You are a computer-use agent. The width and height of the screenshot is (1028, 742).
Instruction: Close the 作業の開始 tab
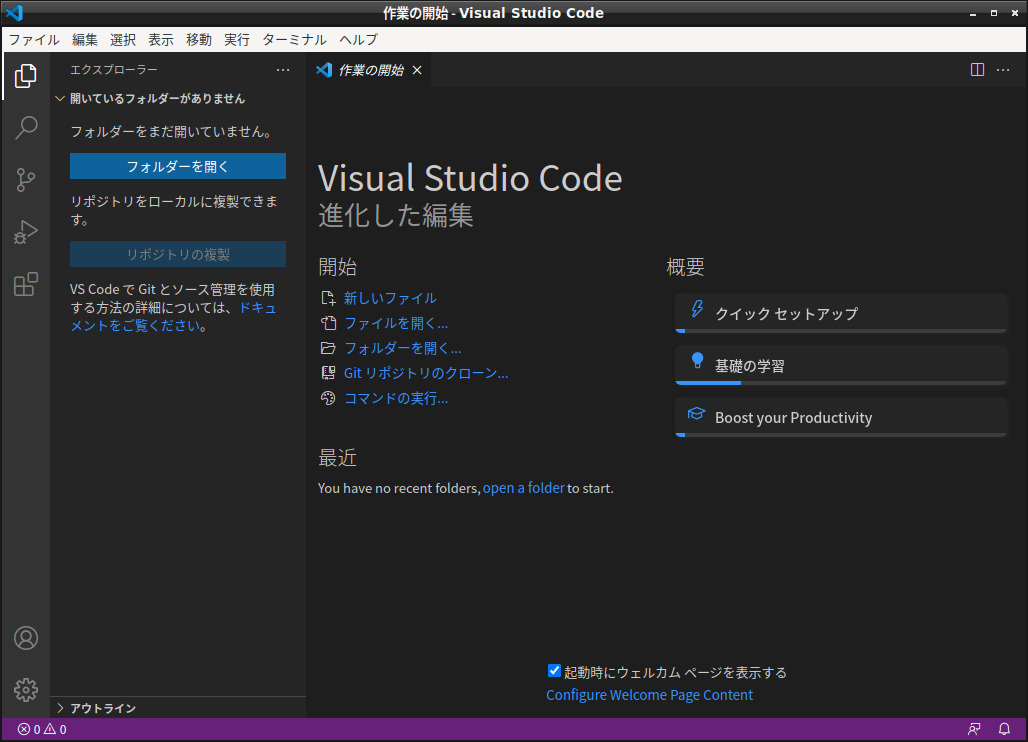tap(417, 70)
